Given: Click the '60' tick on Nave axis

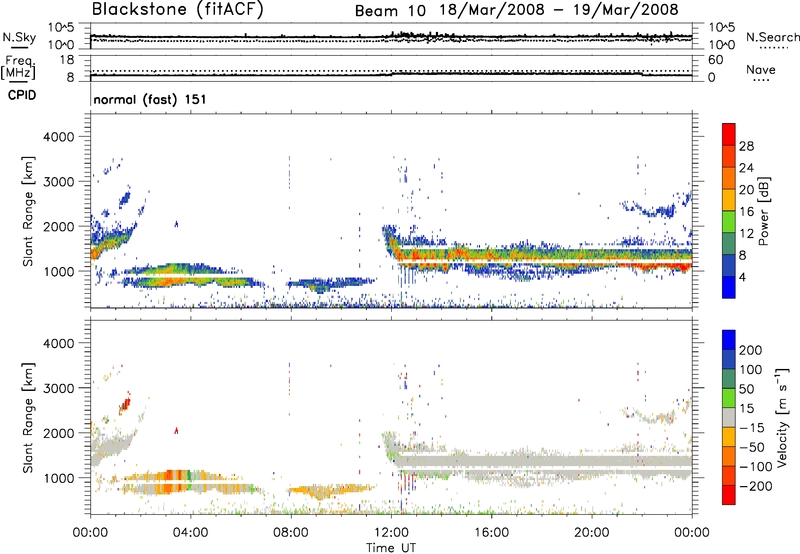Looking at the screenshot, I should coord(715,60).
